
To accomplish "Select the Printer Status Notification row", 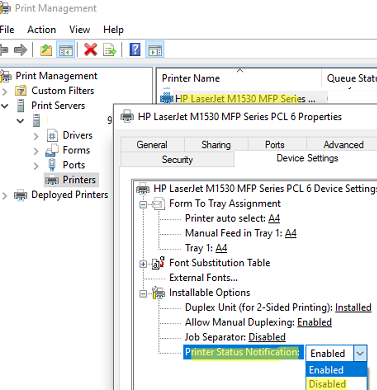I will click(243, 352).
